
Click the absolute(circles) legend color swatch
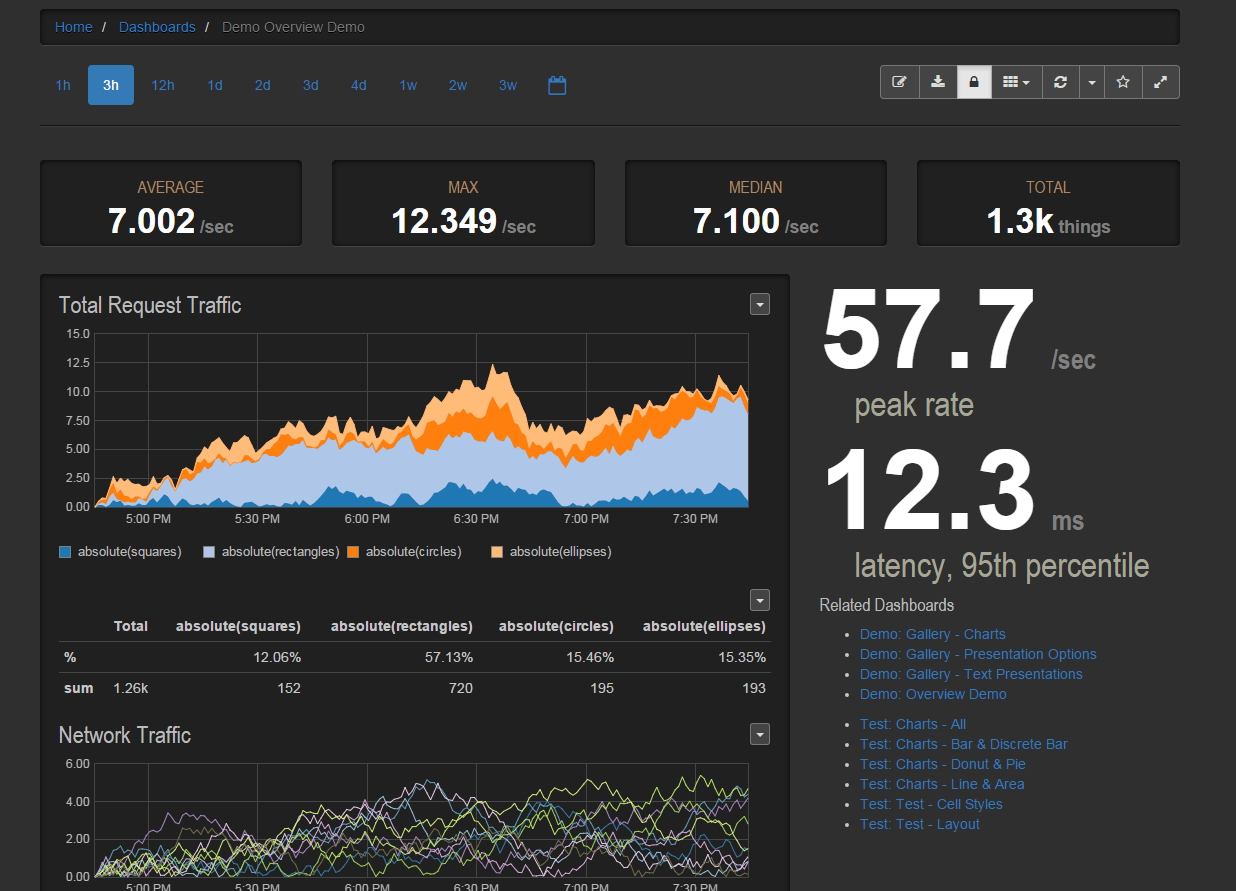[x=353, y=551]
